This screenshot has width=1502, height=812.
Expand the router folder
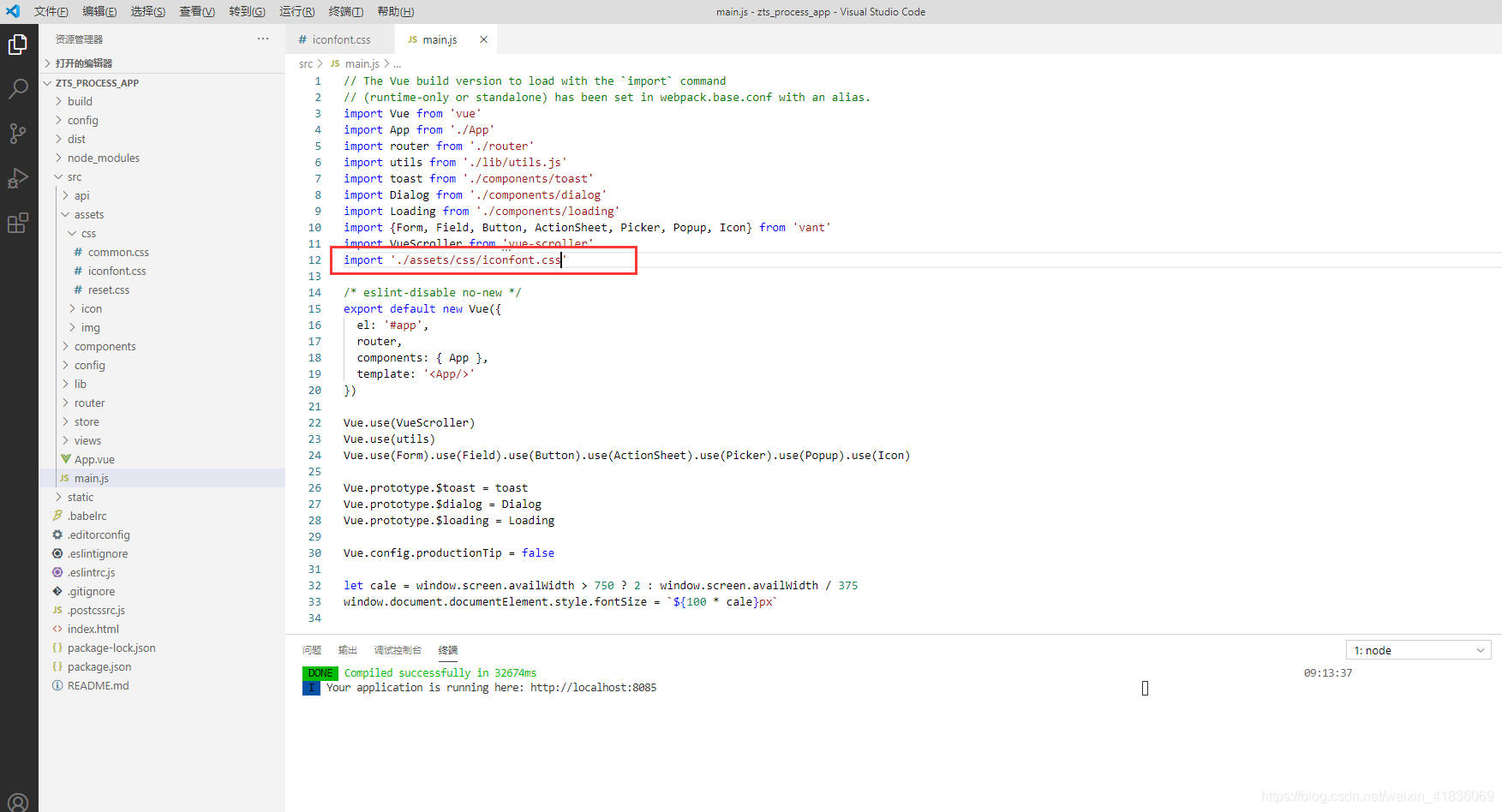point(89,403)
